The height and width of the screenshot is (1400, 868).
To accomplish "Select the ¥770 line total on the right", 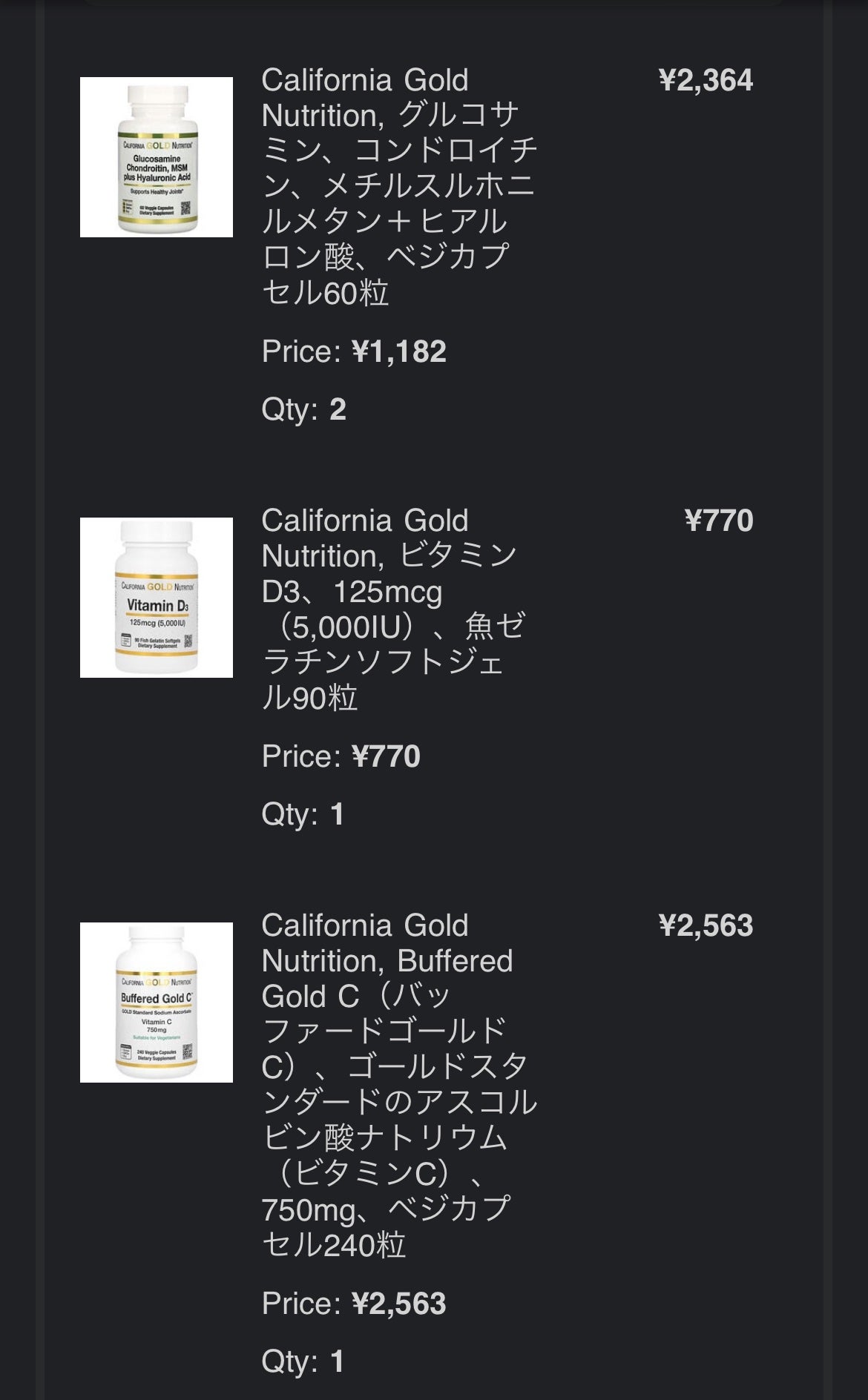I will [x=718, y=521].
